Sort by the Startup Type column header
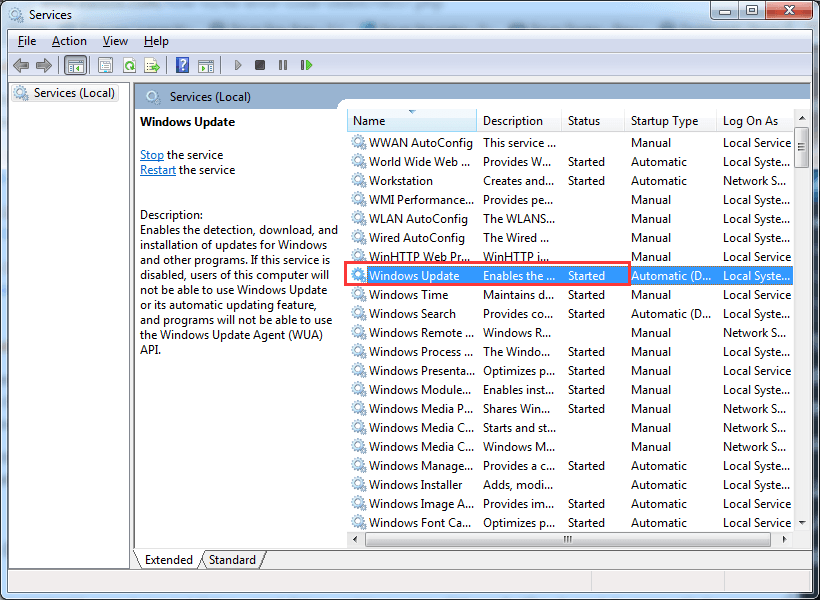Viewport: 820px width, 600px height. click(666, 121)
